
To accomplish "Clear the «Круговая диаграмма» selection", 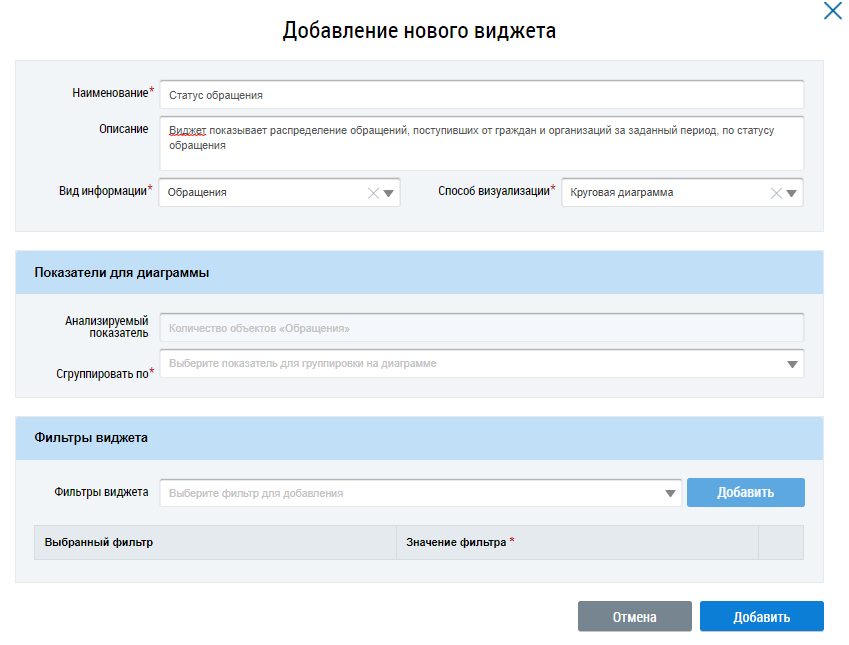I will (x=776, y=193).
